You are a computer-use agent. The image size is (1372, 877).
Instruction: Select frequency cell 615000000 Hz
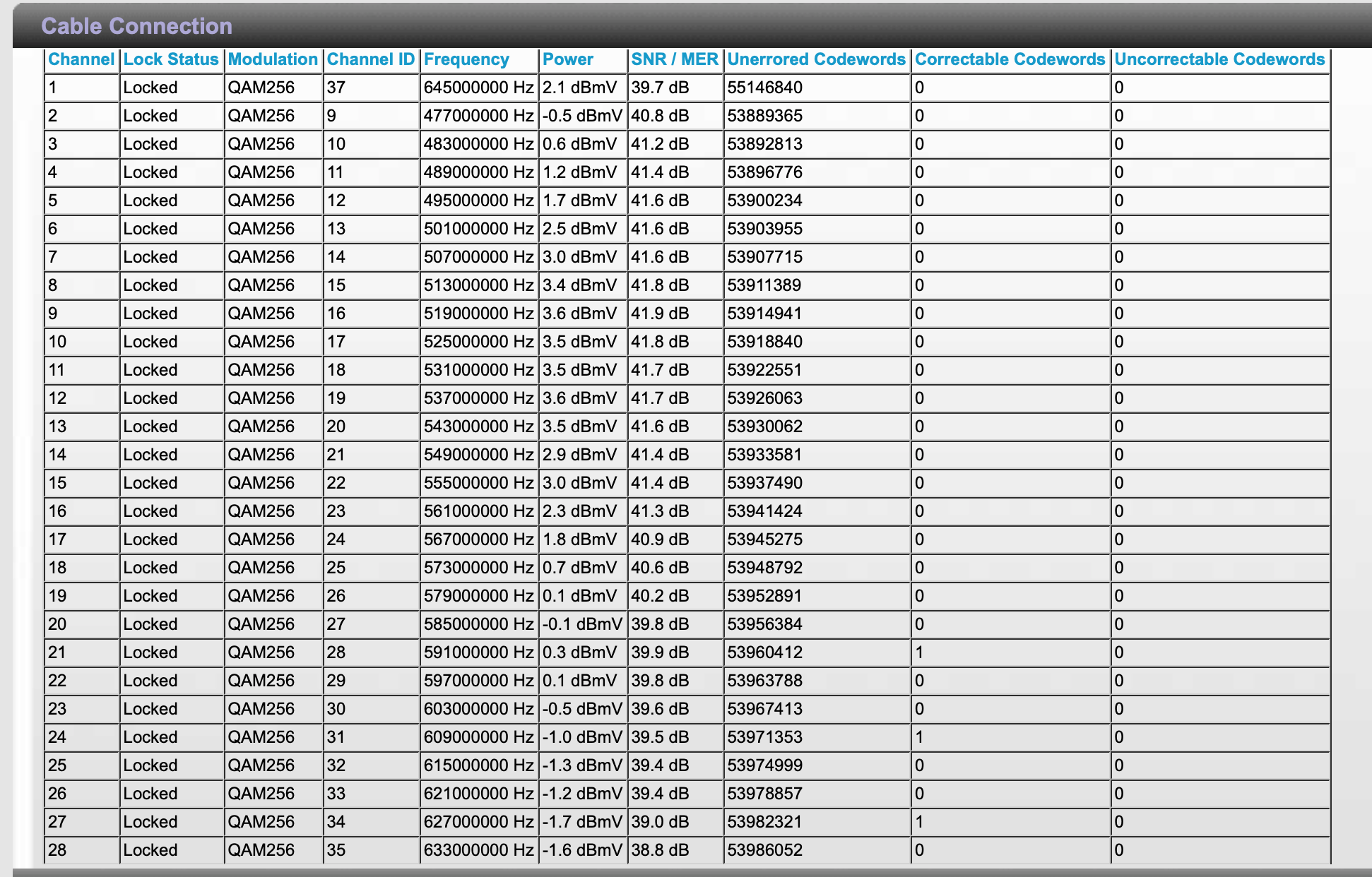click(x=478, y=765)
